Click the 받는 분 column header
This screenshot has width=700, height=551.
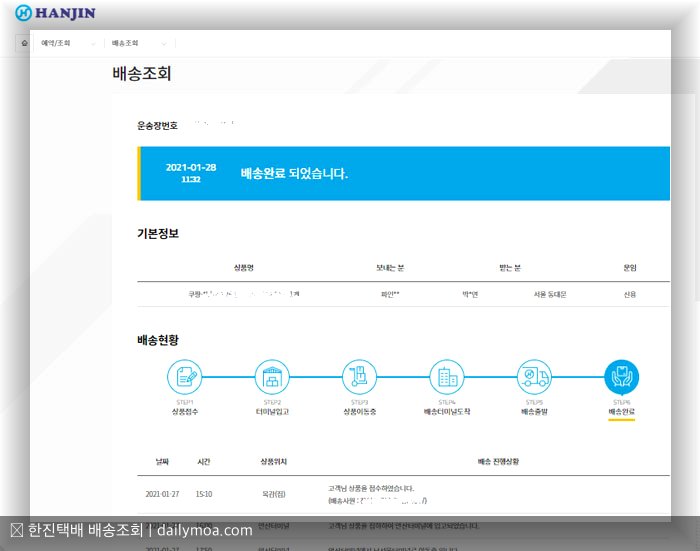point(510,268)
